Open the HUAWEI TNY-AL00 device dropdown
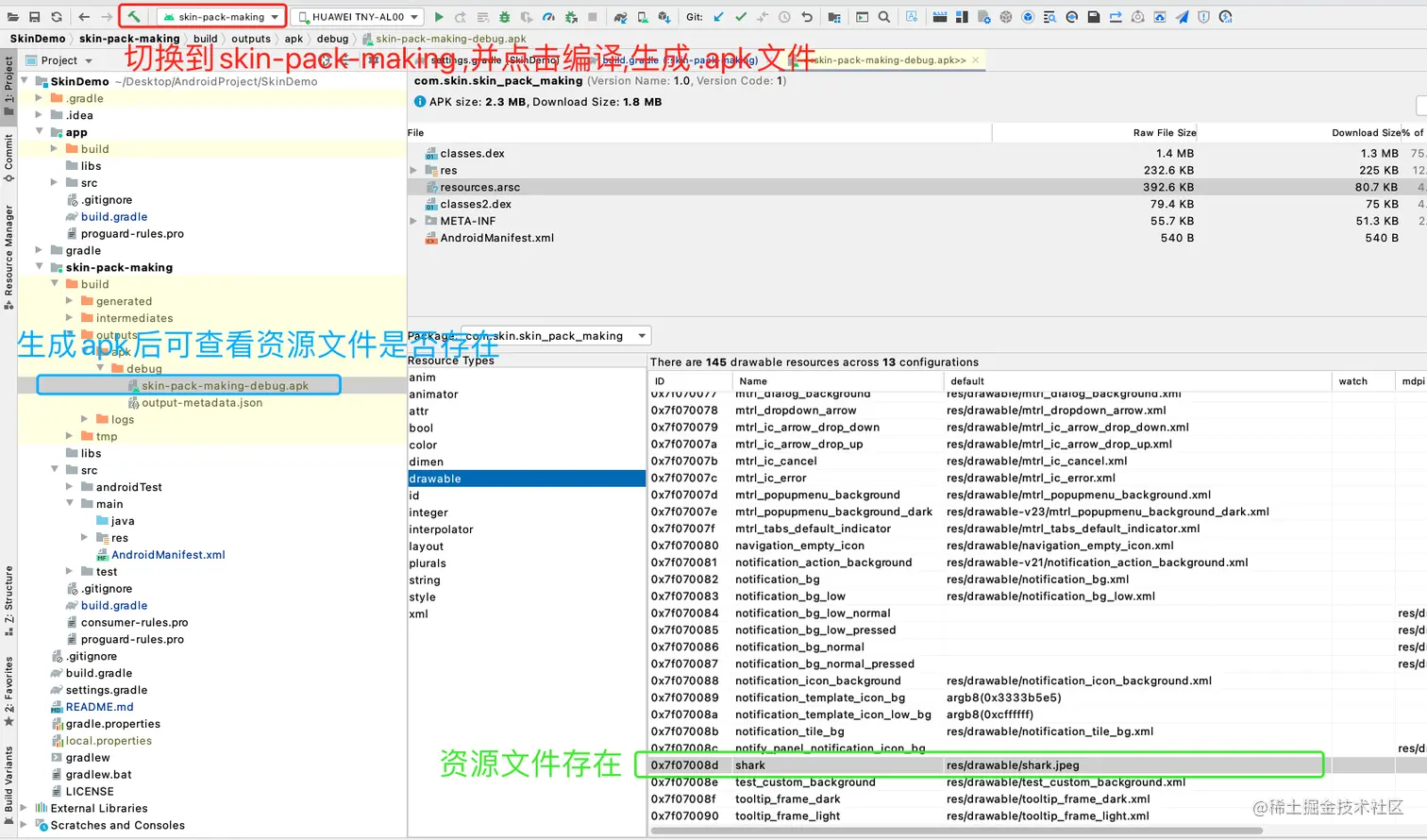The image size is (1427, 840). [357, 17]
